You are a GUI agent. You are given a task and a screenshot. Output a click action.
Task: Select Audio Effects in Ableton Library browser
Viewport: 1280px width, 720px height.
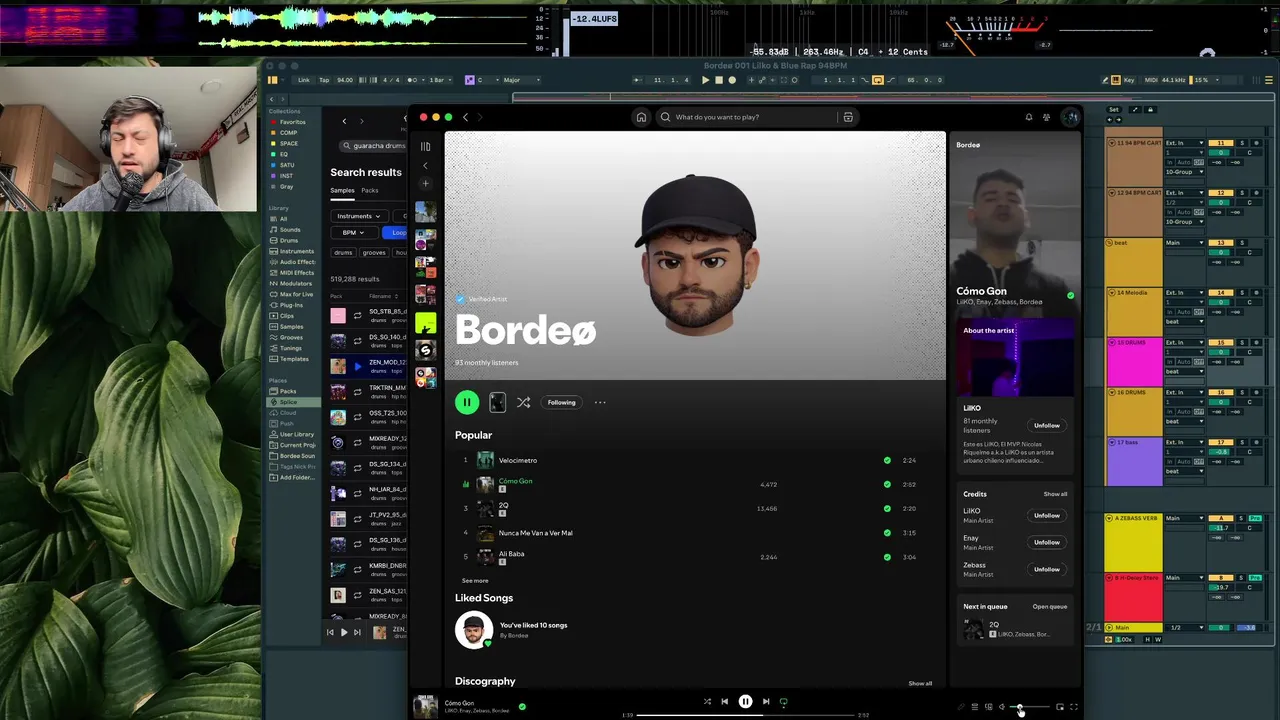pyautogui.click(x=297, y=262)
